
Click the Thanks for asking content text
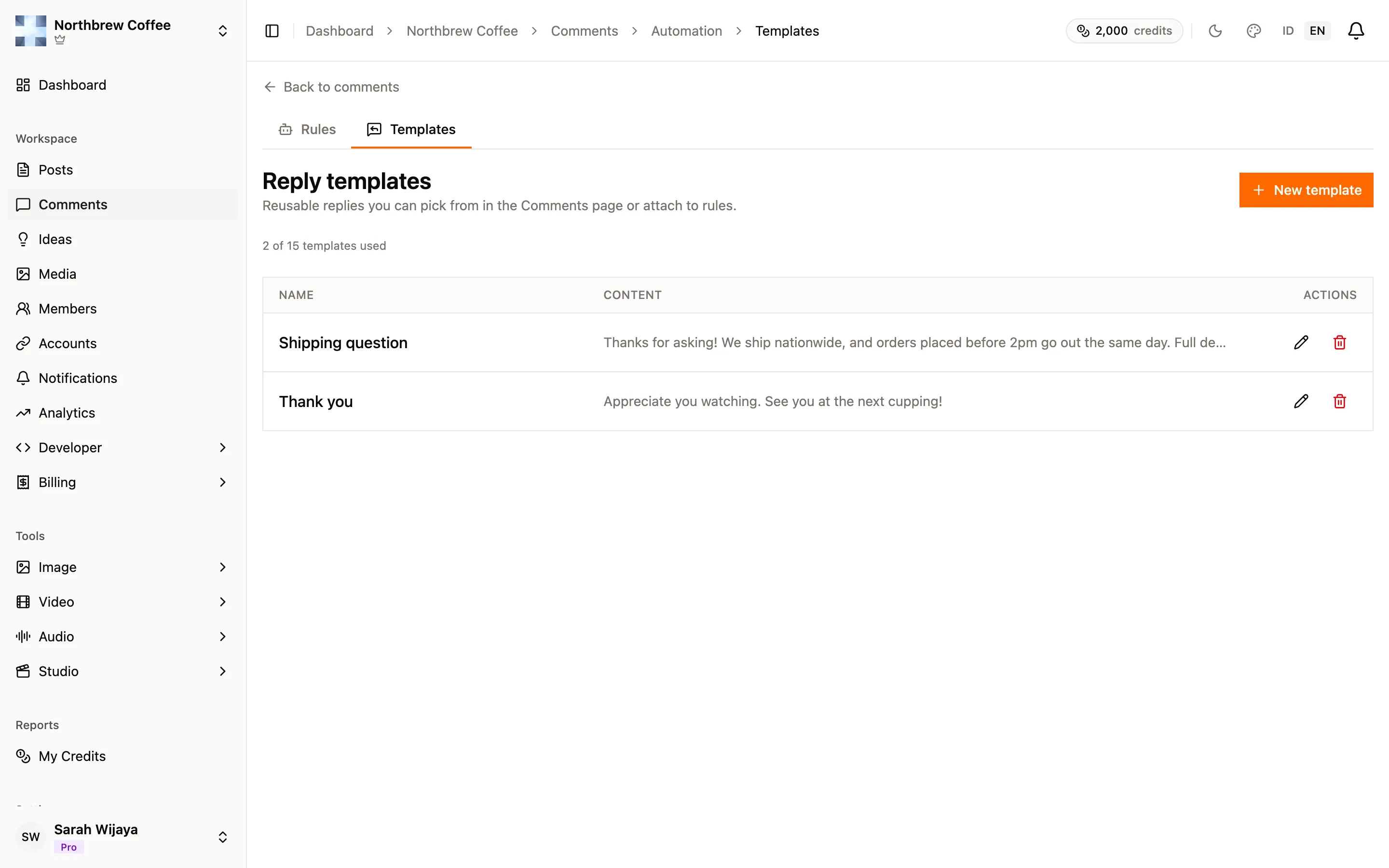(914, 343)
